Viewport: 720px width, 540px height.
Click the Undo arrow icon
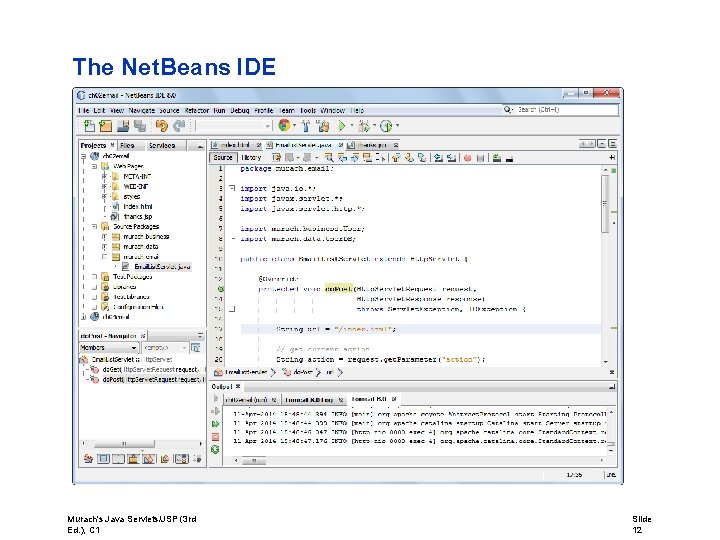click(162, 125)
